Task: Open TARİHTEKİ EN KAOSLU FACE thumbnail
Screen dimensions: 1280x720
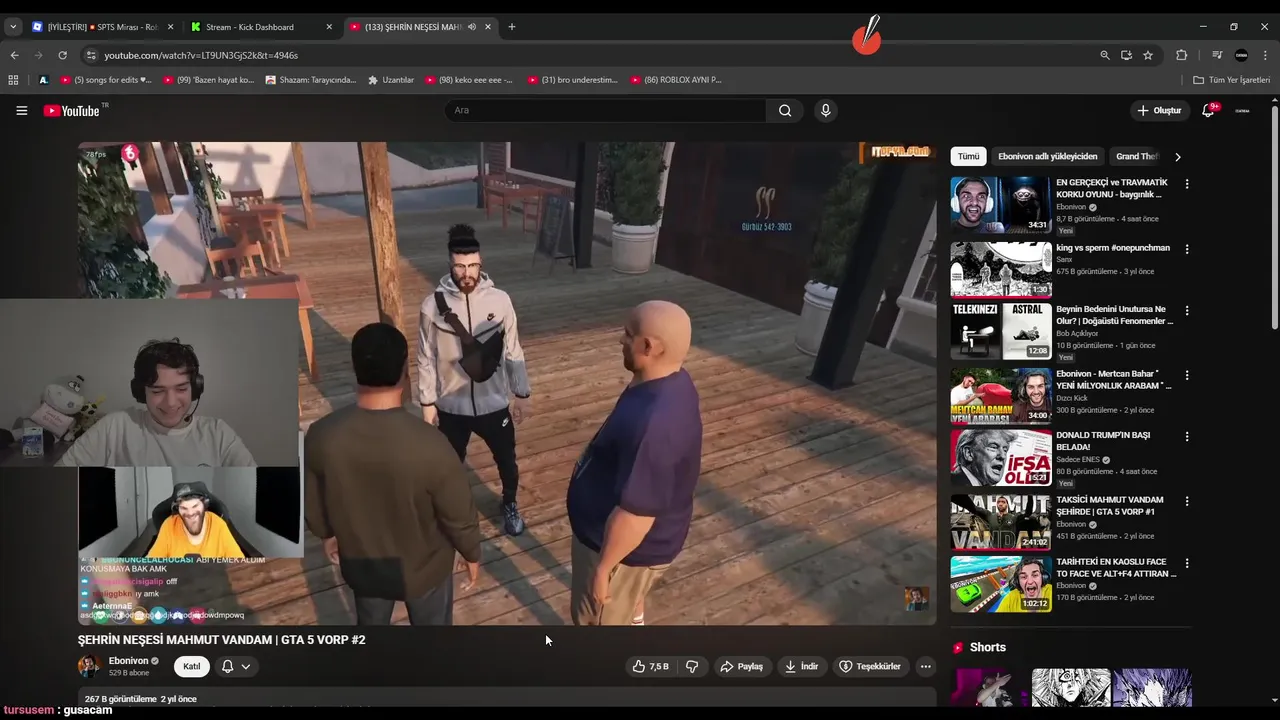Action: [x=1000, y=583]
